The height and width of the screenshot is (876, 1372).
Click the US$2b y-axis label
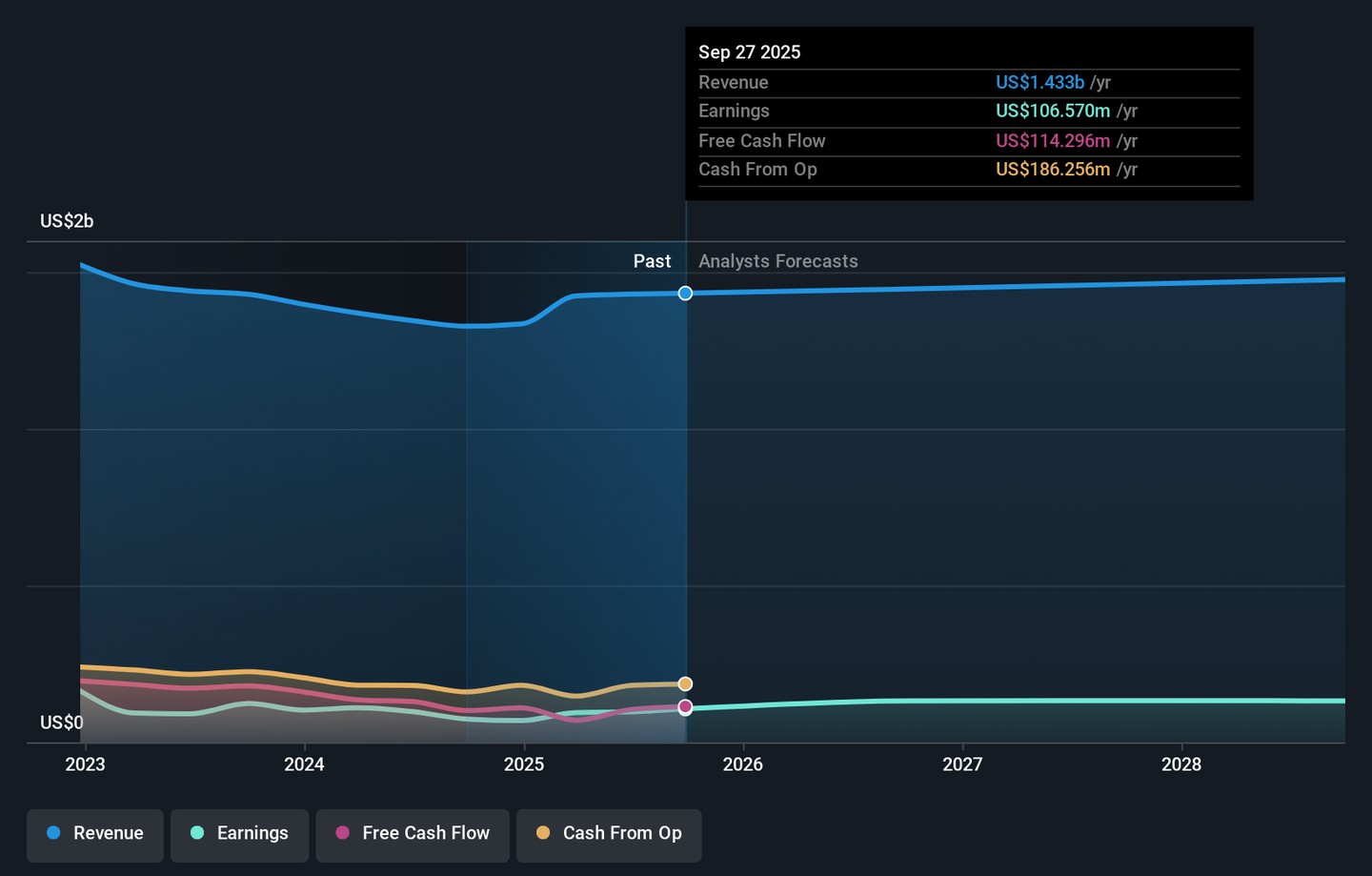(x=67, y=221)
